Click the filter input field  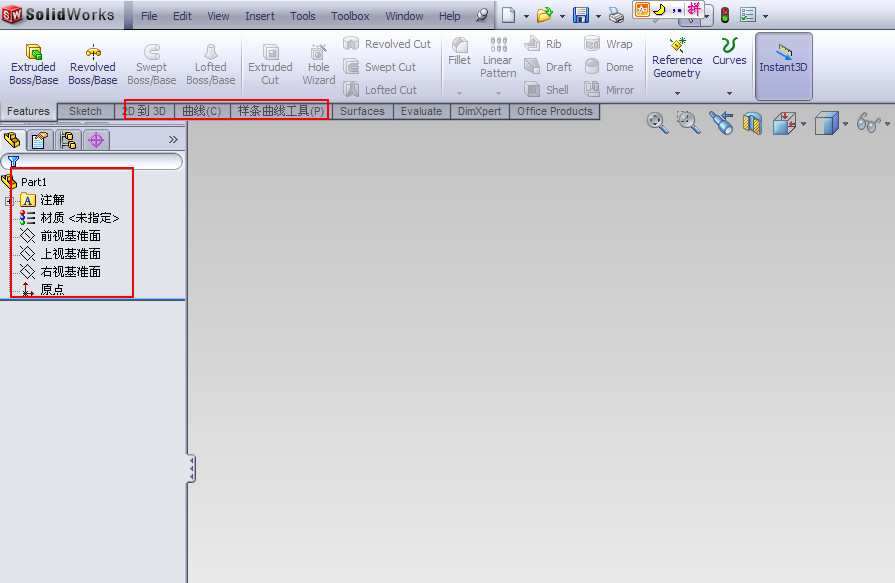(92, 162)
